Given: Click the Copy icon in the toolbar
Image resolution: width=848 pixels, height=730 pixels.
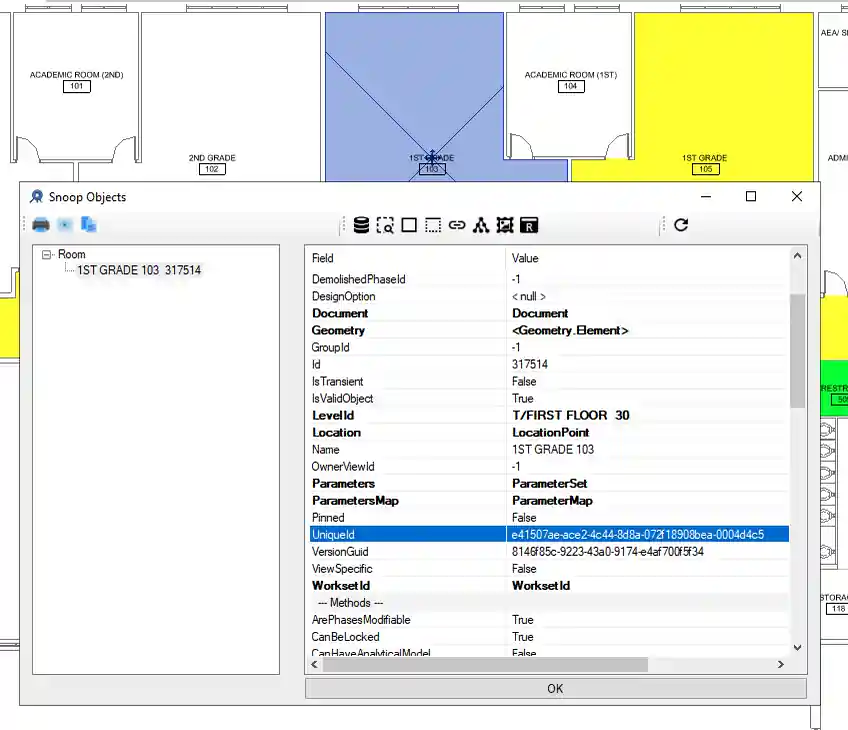Looking at the screenshot, I should coord(87,224).
